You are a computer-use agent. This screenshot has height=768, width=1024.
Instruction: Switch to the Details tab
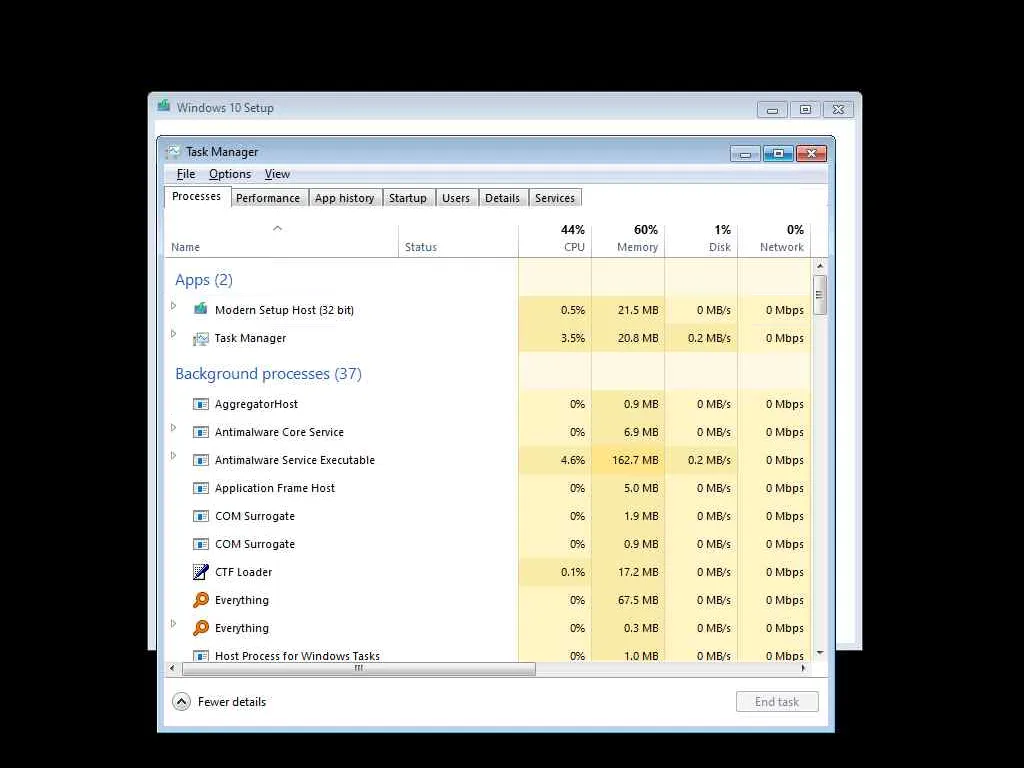point(502,198)
